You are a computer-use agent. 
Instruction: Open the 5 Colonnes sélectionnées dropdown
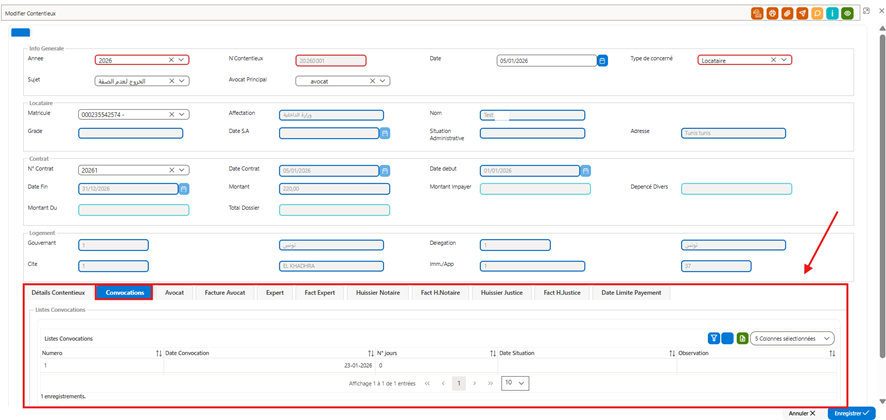click(792, 338)
